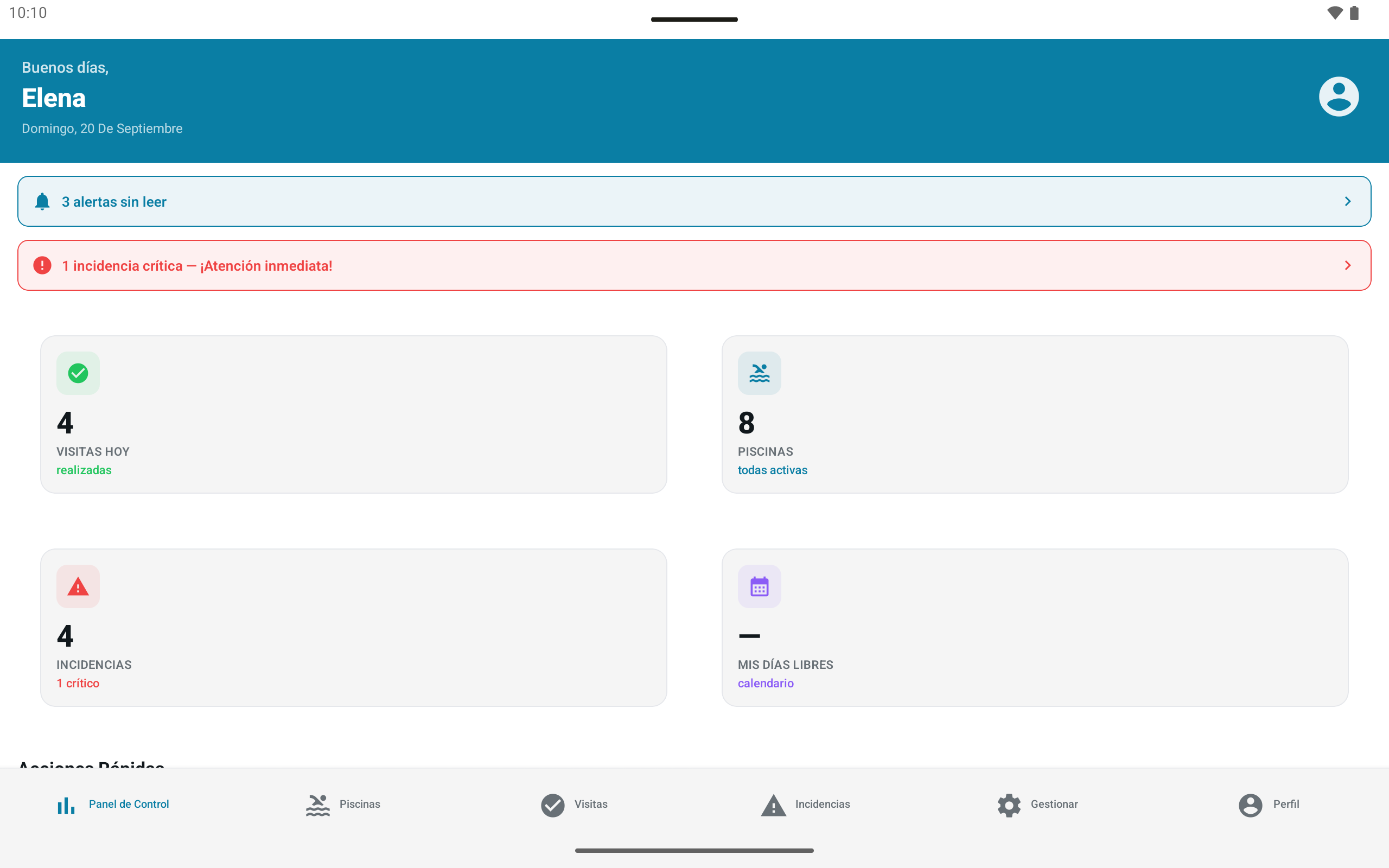Image resolution: width=1389 pixels, height=868 pixels.
Task: Tap the warning triangle icon in bottom navigation
Action: coord(773,805)
